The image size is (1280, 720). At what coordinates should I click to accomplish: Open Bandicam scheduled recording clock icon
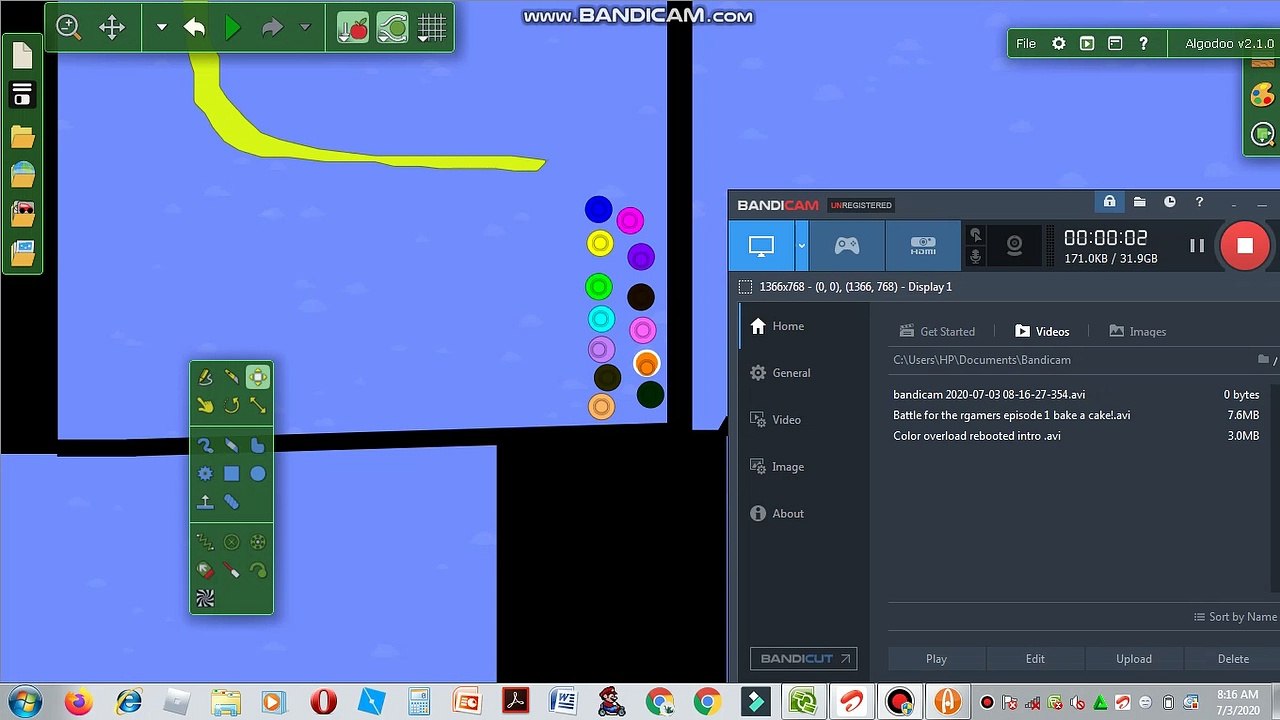coord(1169,202)
